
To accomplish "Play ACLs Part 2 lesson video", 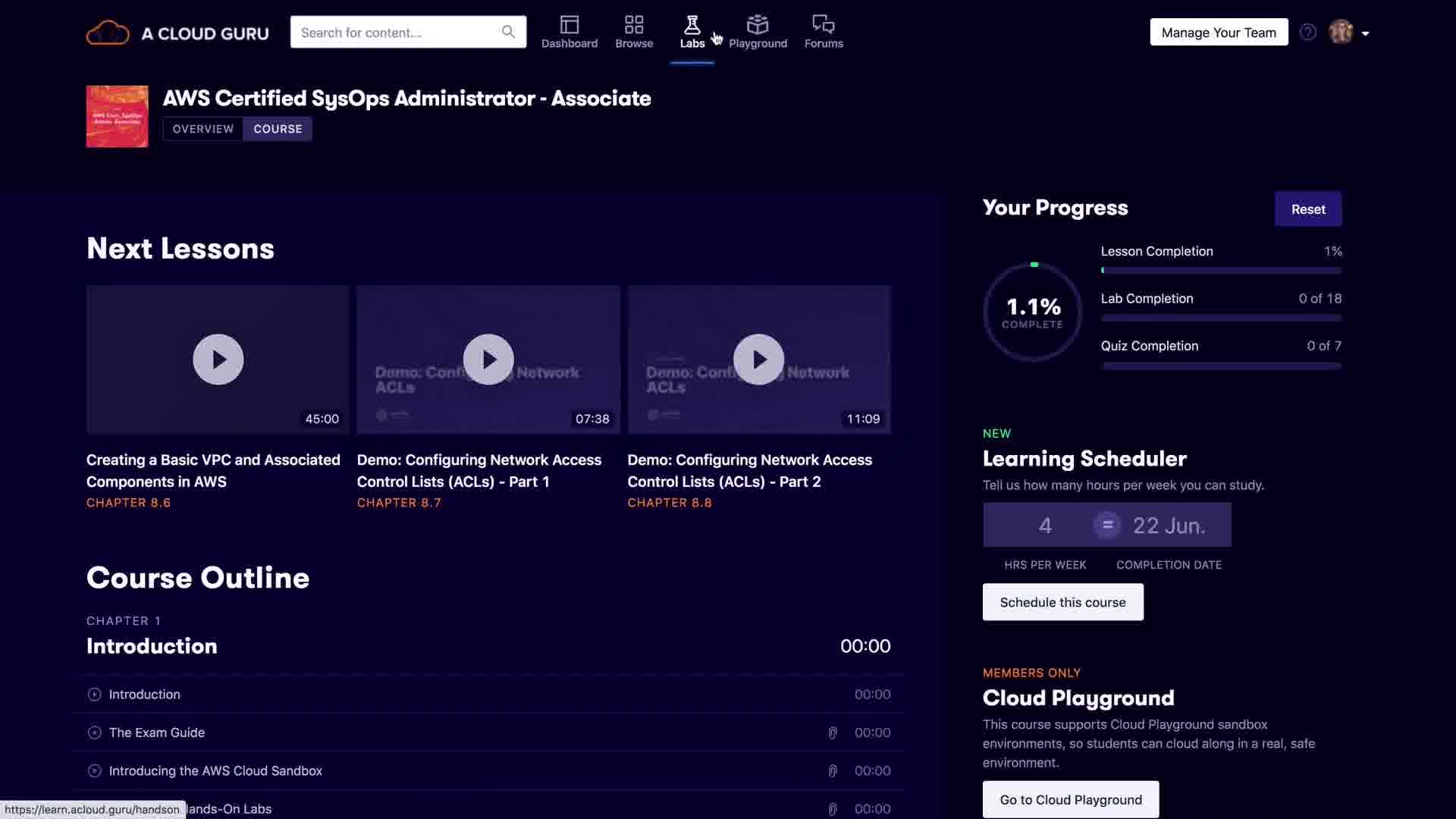I will [758, 359].
